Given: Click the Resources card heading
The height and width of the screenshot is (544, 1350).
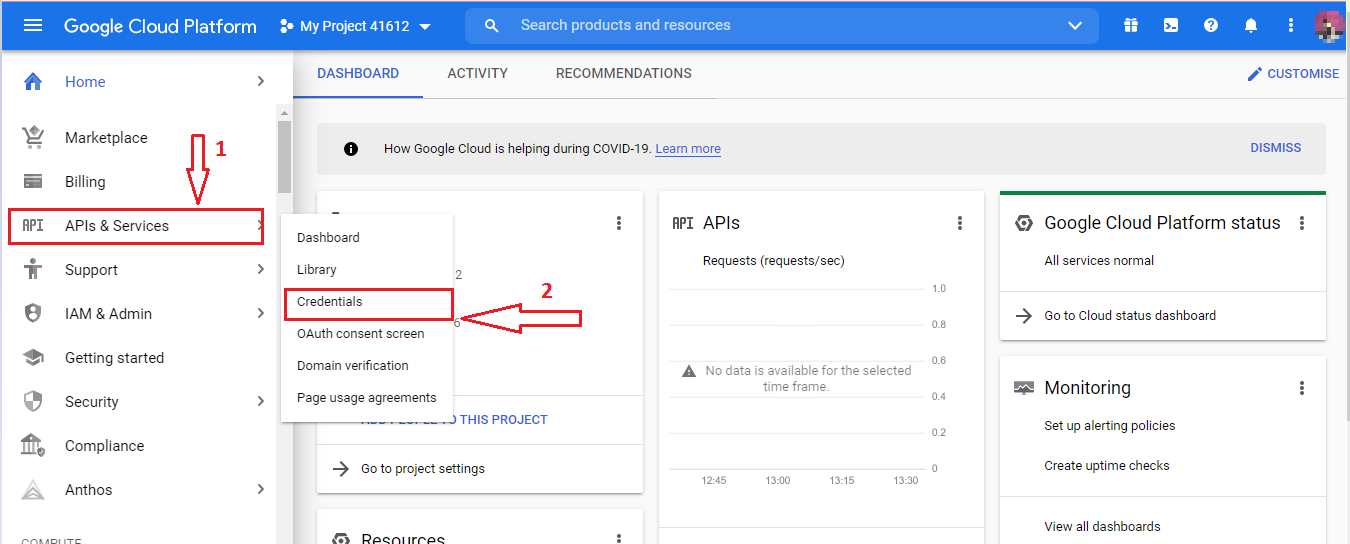Looking at the screenshot, I should pyautogui.click(x=403, y=538).
